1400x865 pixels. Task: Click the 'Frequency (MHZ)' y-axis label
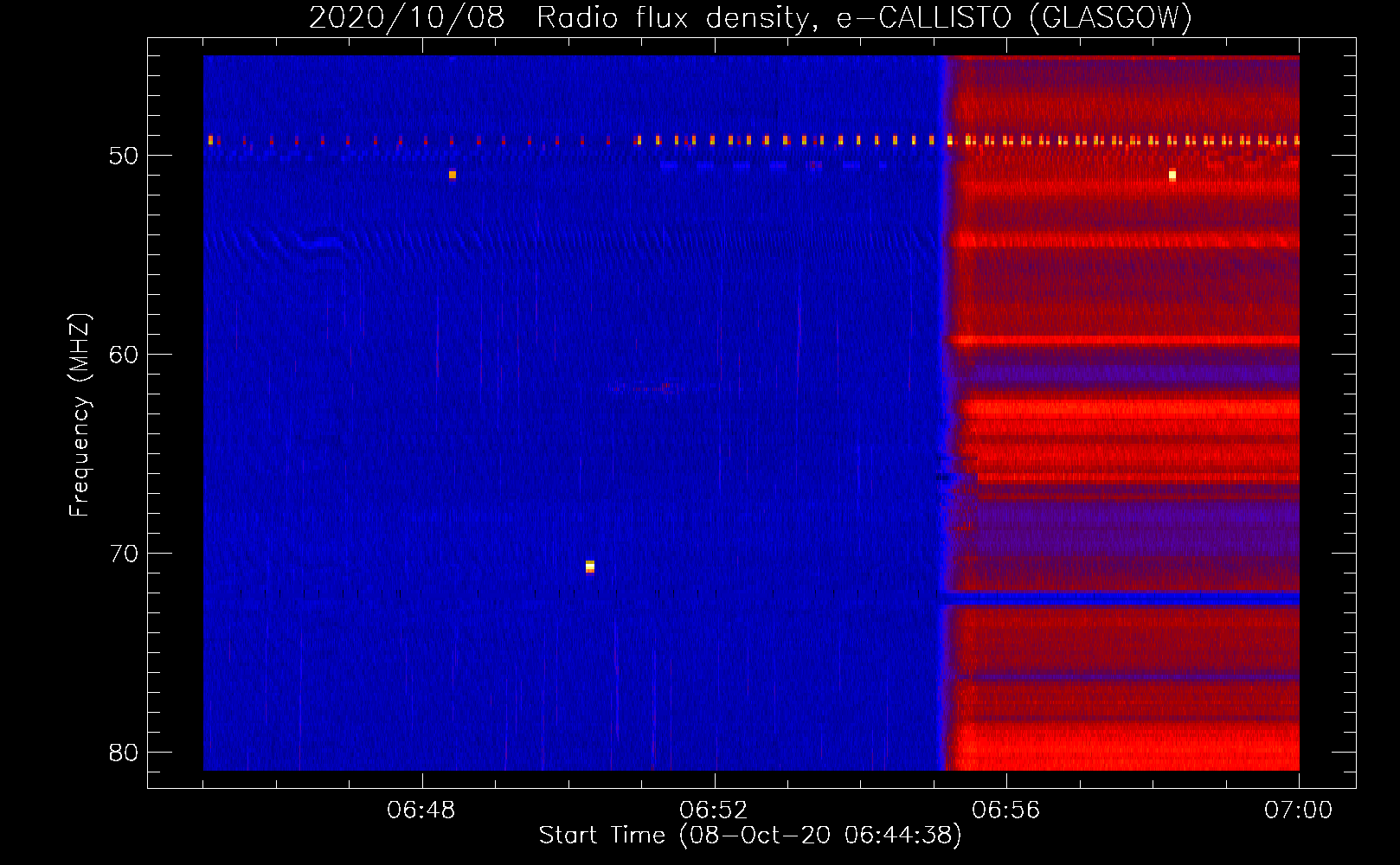(80, 415)
